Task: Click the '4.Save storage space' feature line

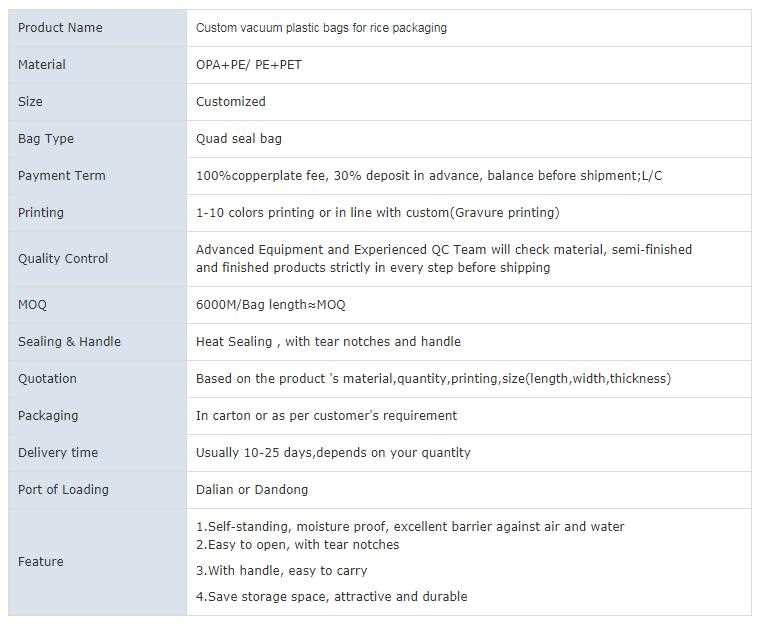Action: point(331,597)
